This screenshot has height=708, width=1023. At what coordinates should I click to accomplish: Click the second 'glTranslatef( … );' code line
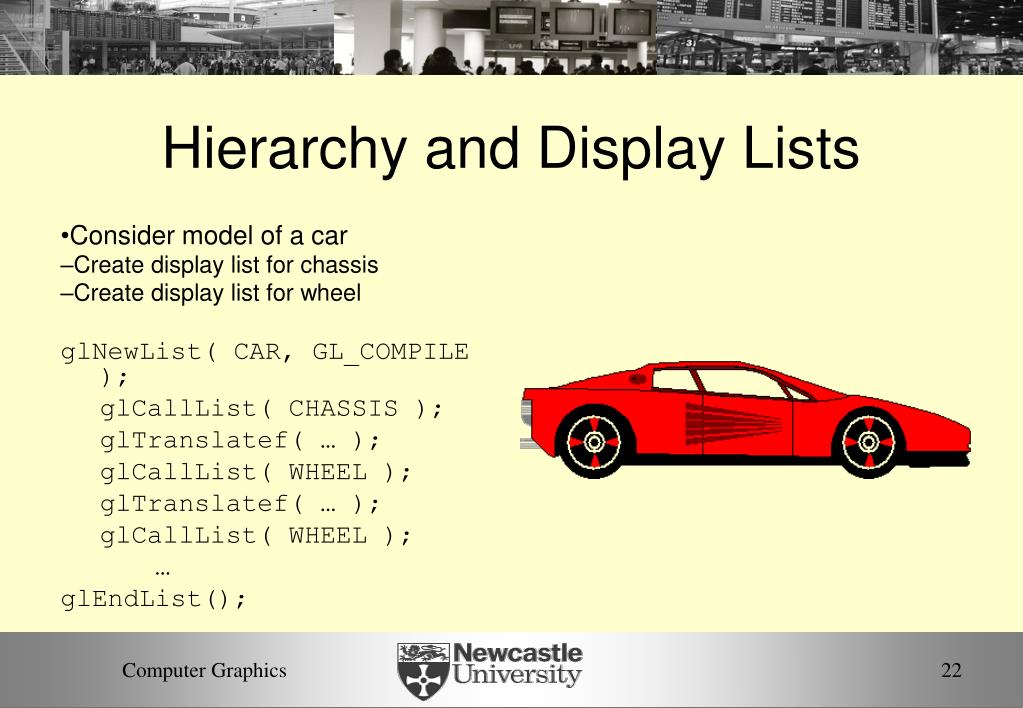pyautogui.click(x=239, y=504)
